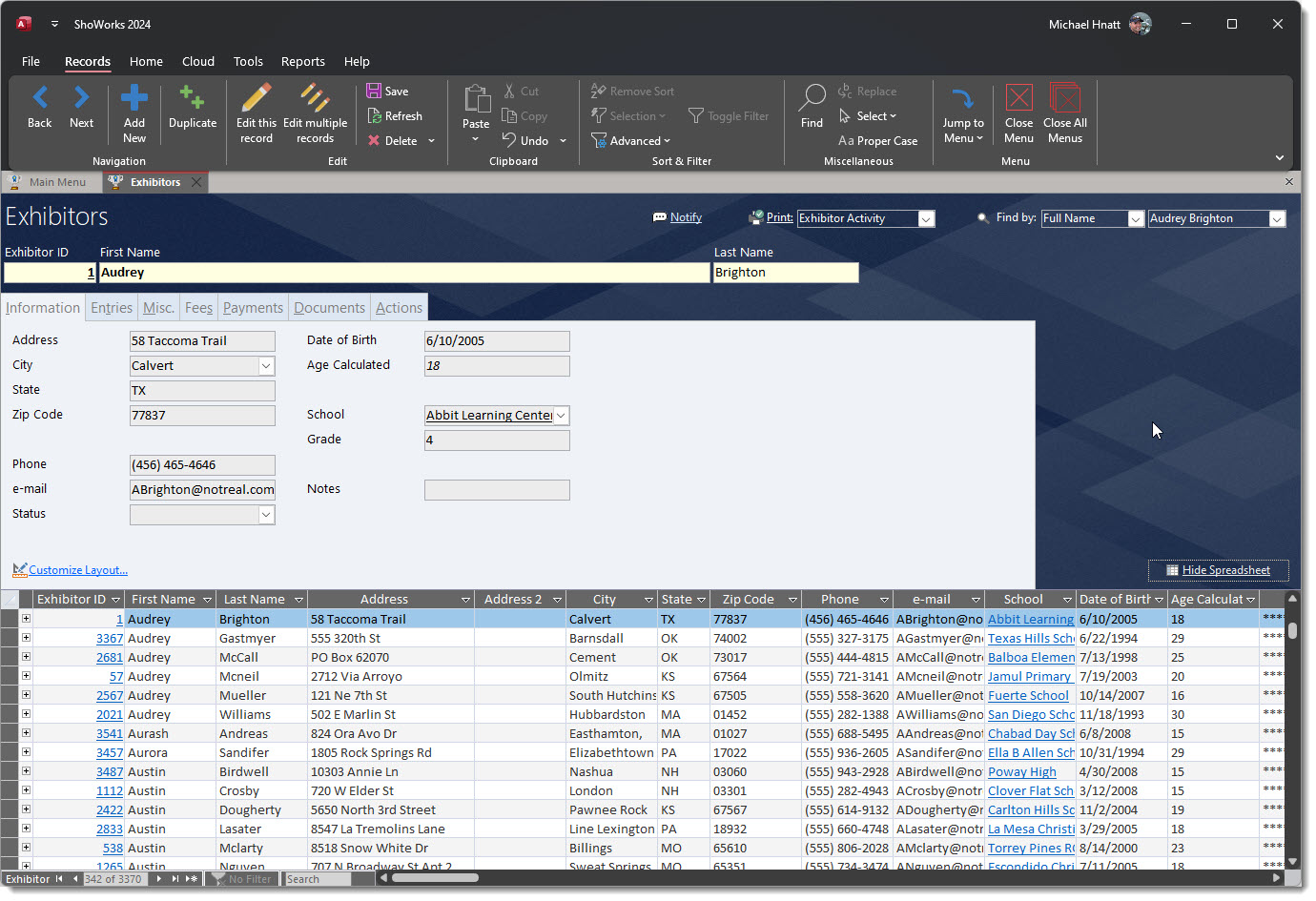The image size is (1316, 901).
Task: Go to Next record arrow
Action: point(81,98)
